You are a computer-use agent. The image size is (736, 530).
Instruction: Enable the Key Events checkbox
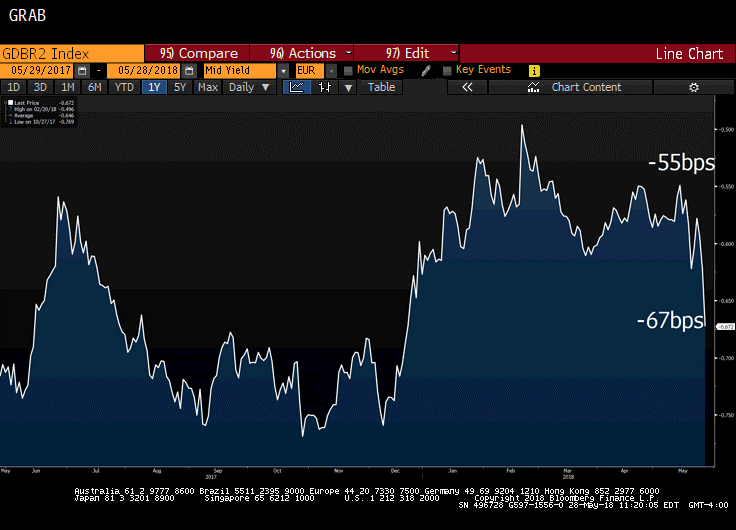point(447,71)
